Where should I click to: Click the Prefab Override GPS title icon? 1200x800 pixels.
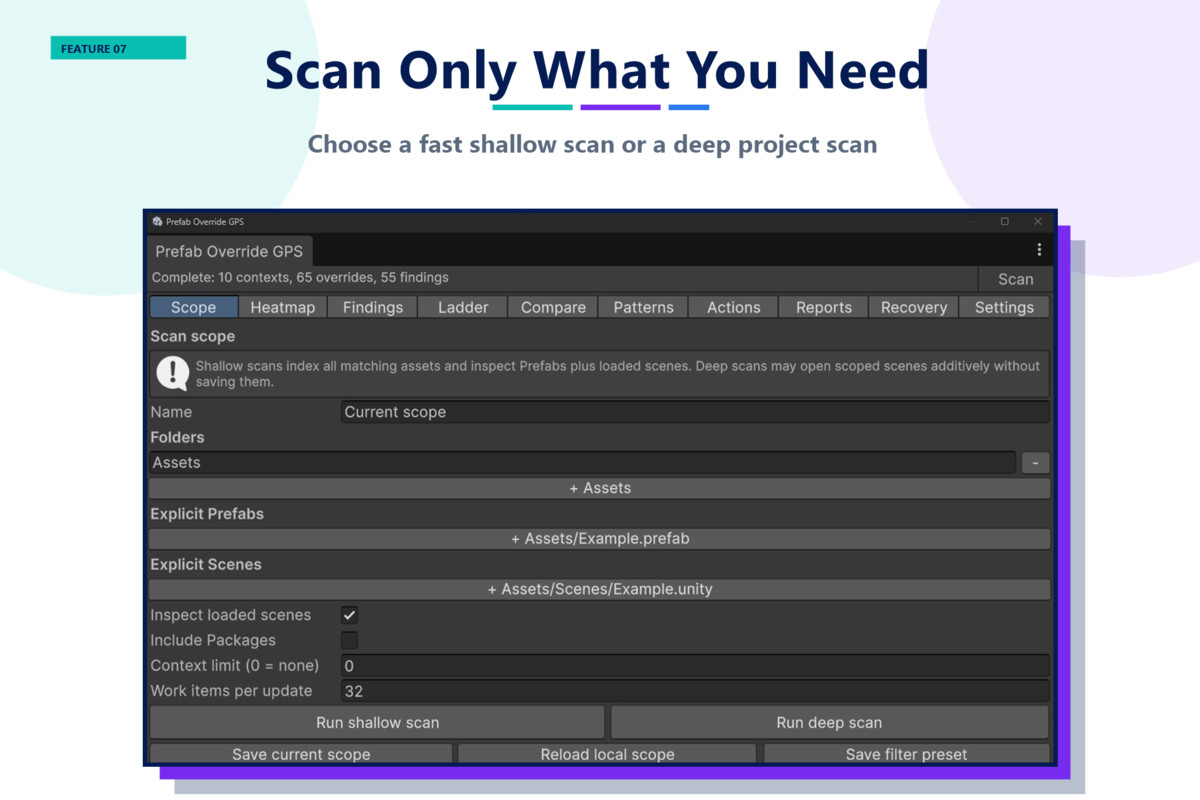tap(157, 221)
